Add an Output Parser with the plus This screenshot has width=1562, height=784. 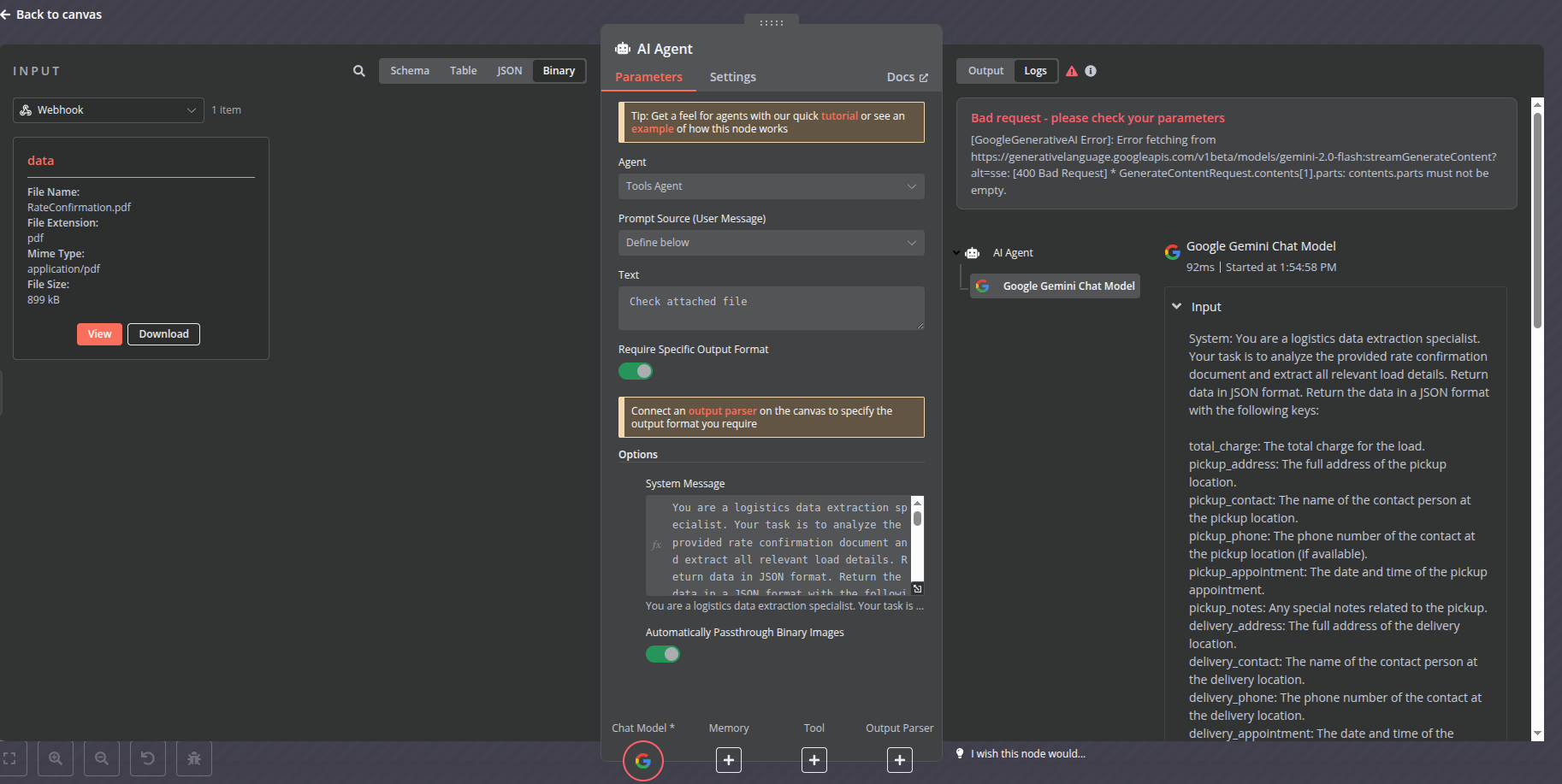click(x=900, y=760)
